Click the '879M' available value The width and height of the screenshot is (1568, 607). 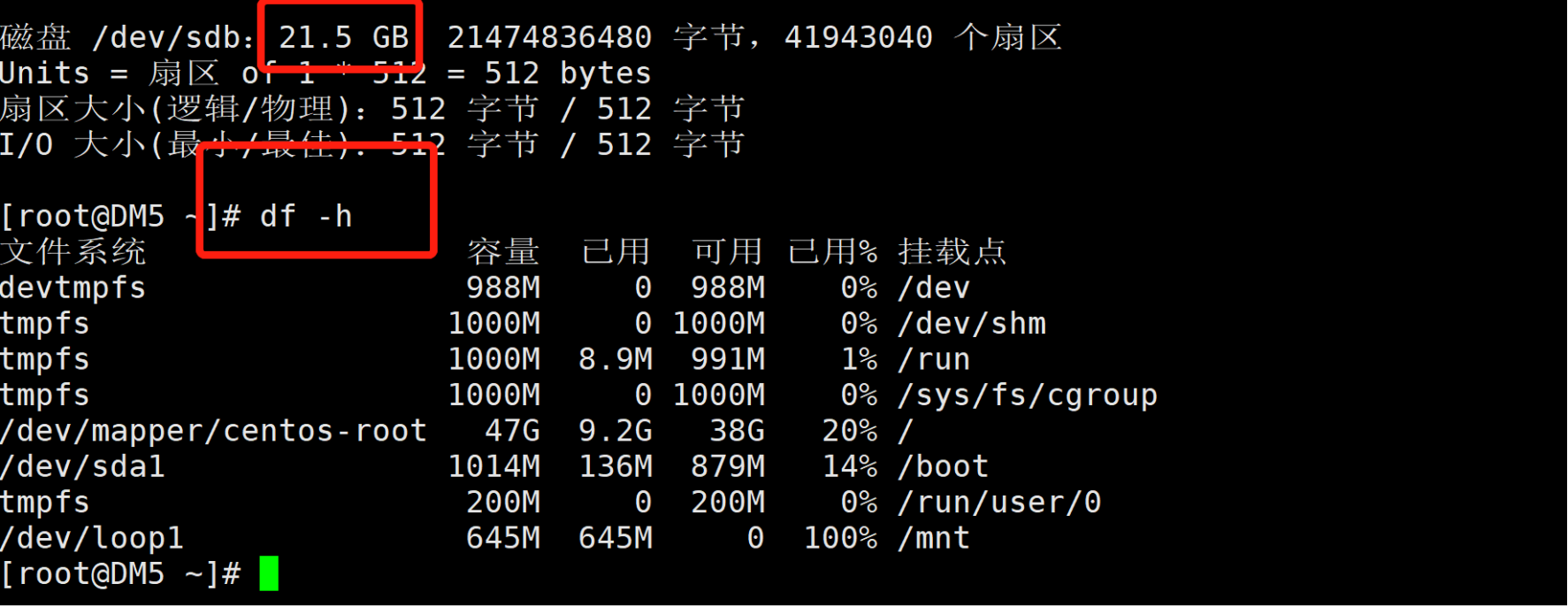point(728,467)
